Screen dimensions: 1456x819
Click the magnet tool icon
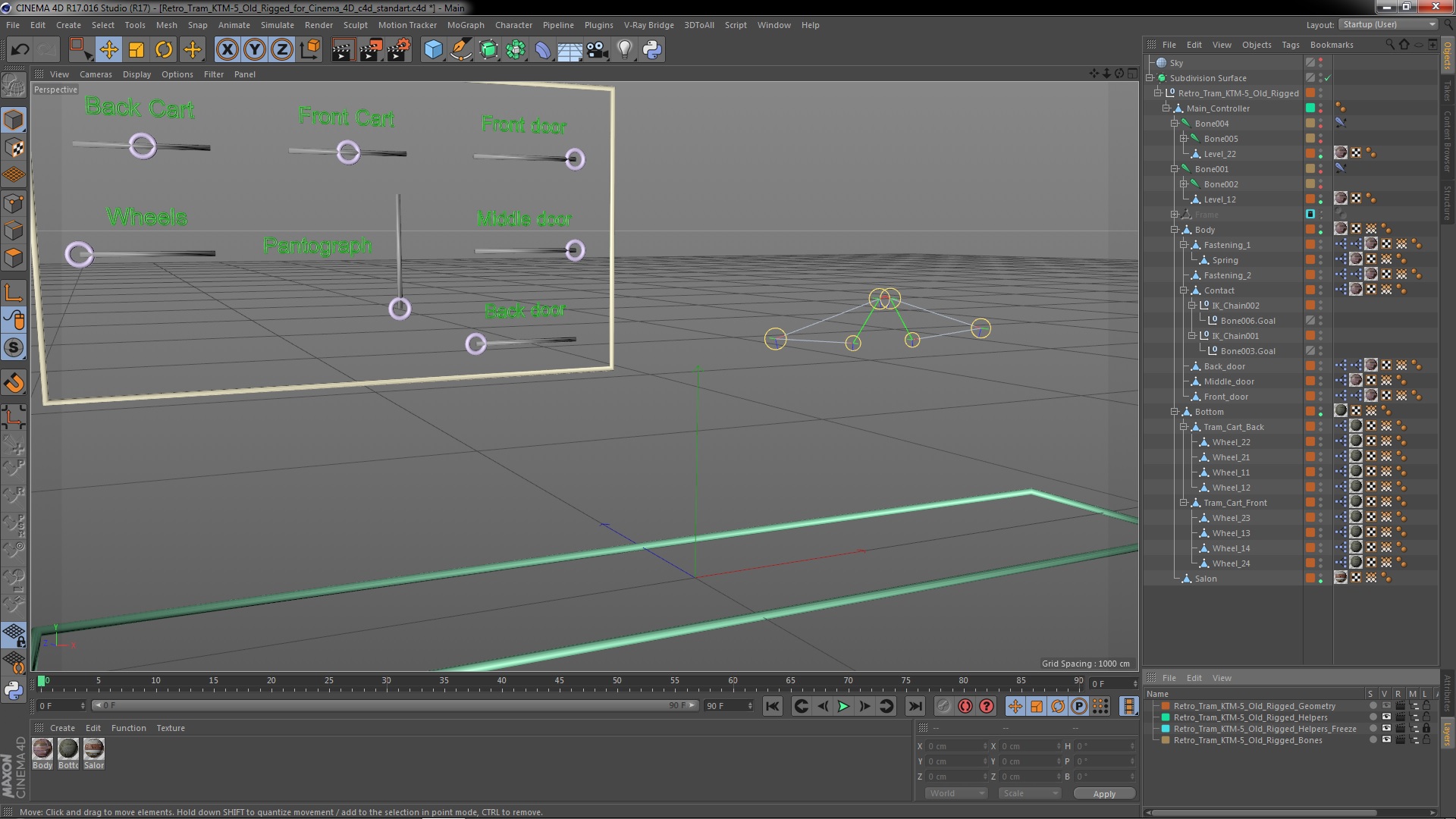tap(14, 383)
